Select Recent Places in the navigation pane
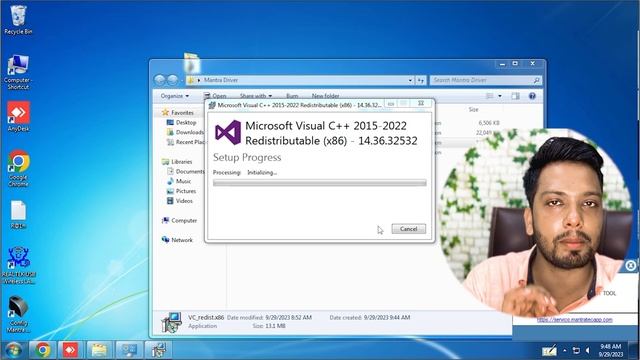 (186, 142)
